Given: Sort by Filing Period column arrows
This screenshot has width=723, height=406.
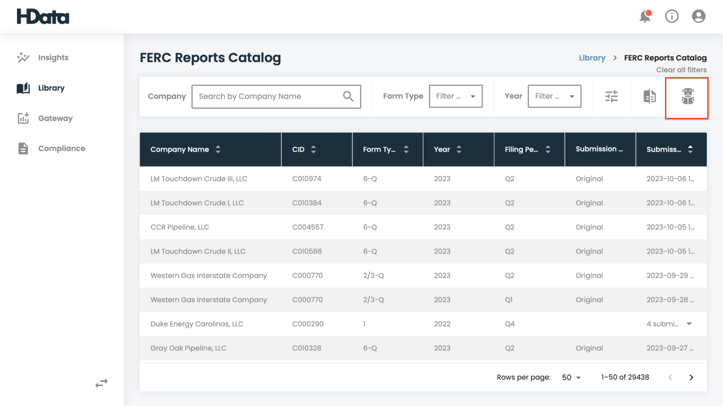Looking at the screenshot, I should tap(548, 149).
